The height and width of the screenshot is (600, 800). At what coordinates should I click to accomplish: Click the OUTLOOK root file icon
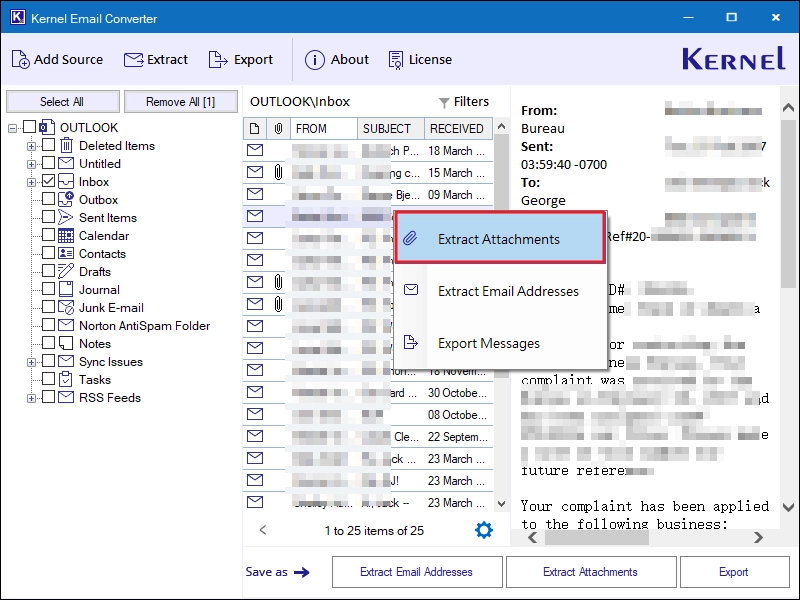(x=47, y=127)
